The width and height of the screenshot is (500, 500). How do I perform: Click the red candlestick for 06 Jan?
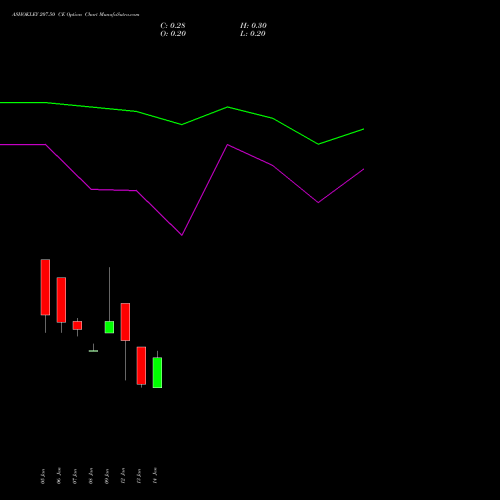61,300
